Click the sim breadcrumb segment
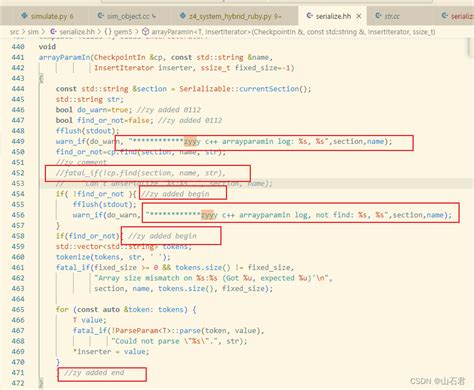 (x=33, y=32)
